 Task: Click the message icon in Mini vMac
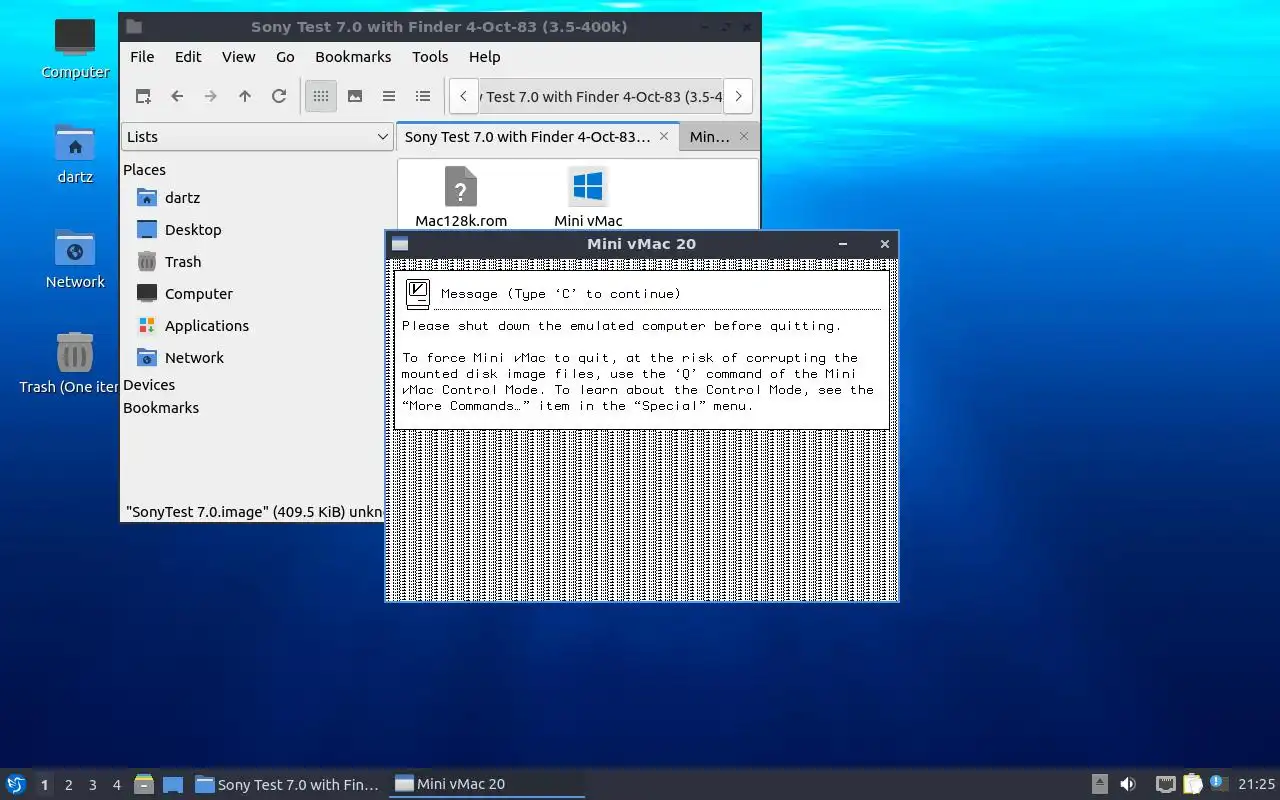click(x=418, y=294)
